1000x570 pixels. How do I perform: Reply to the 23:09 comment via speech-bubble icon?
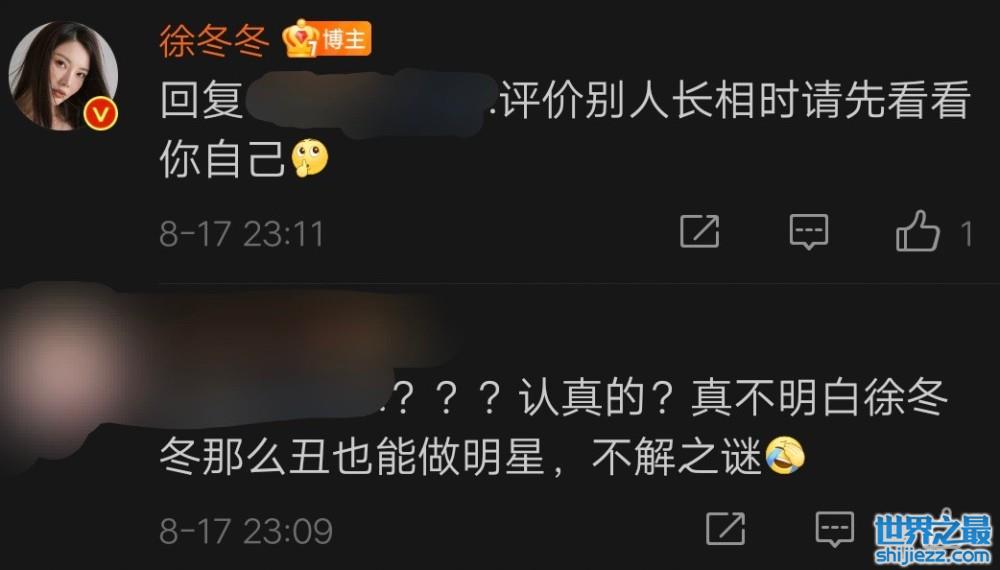click(x=835, y=528)
